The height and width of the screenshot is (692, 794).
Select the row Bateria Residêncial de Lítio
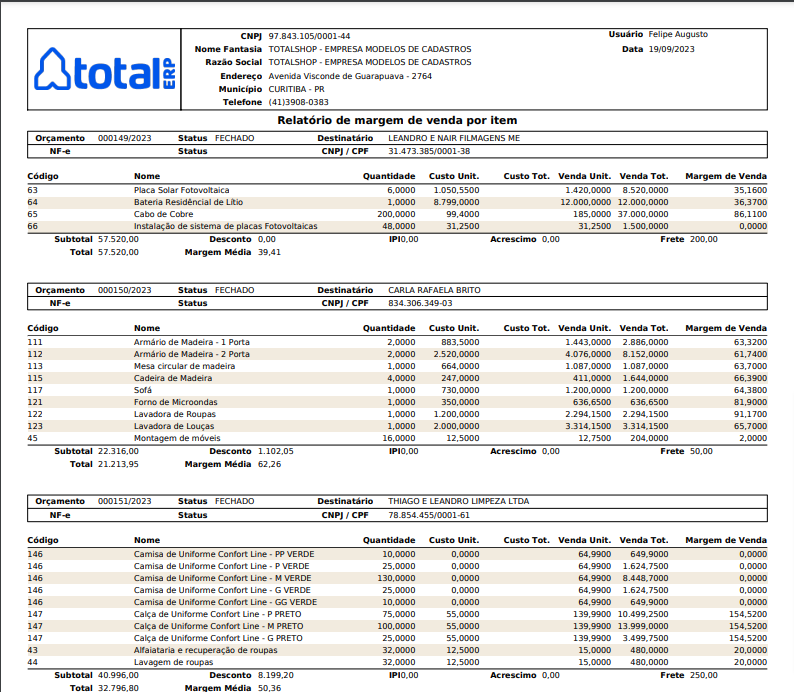point(397,202)
